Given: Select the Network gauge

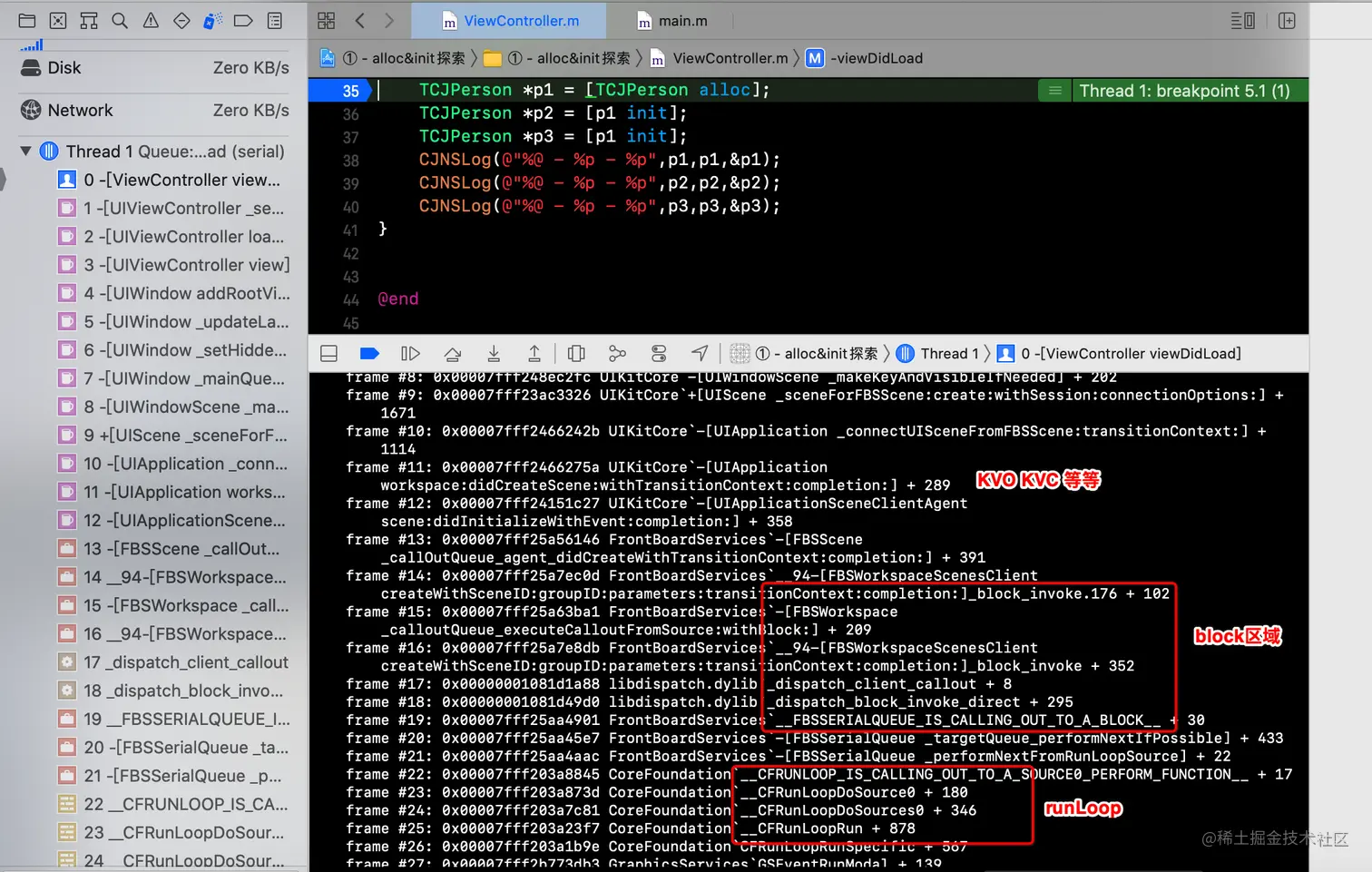Looking at the screenshot, I should [154, 111].
